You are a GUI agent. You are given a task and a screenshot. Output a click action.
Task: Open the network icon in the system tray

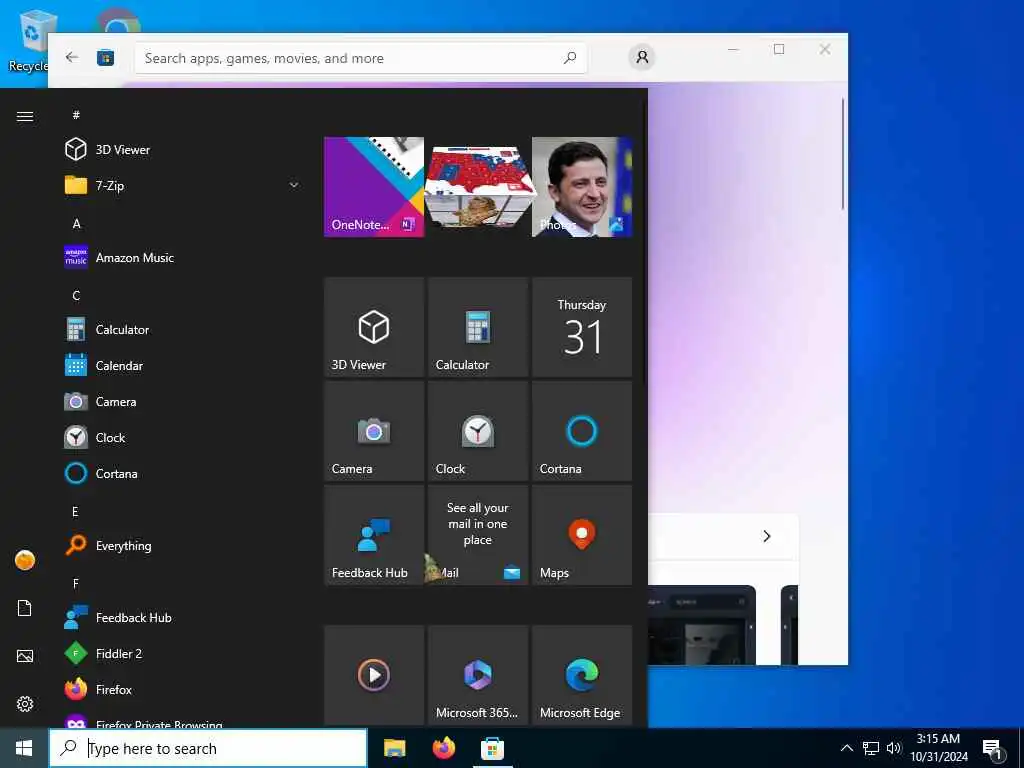871,748
